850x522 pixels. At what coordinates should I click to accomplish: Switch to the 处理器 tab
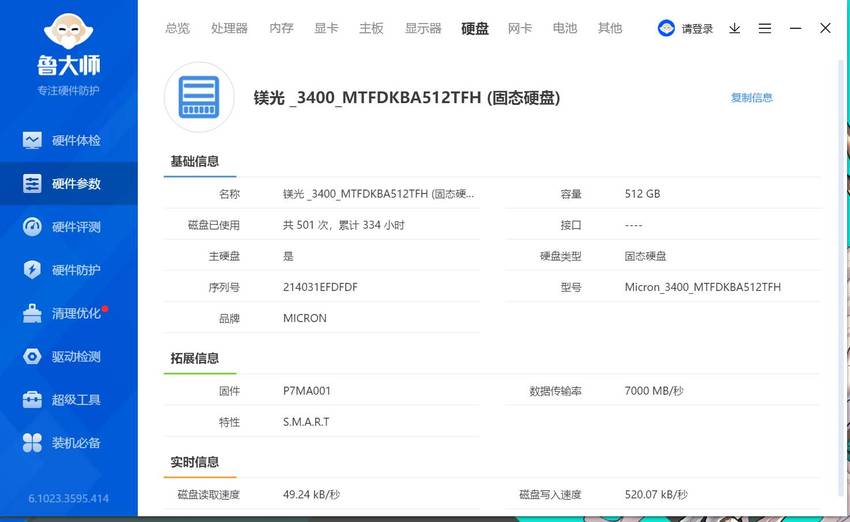tap(229, 28)
